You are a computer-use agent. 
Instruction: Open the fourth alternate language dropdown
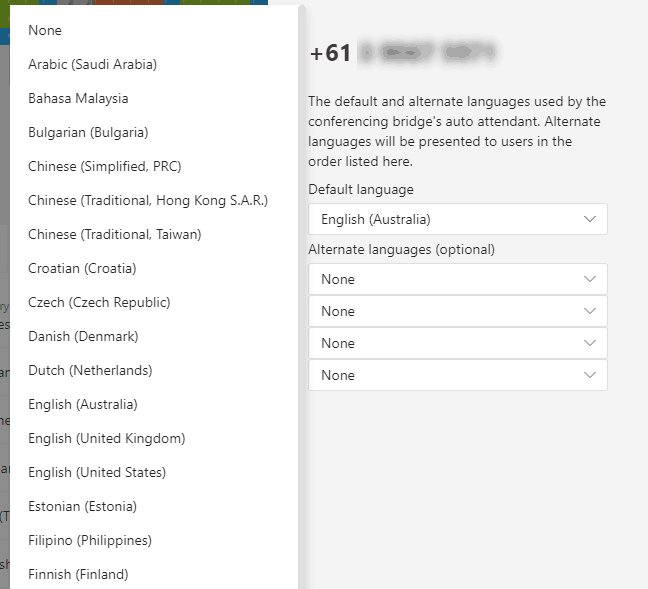457,375
